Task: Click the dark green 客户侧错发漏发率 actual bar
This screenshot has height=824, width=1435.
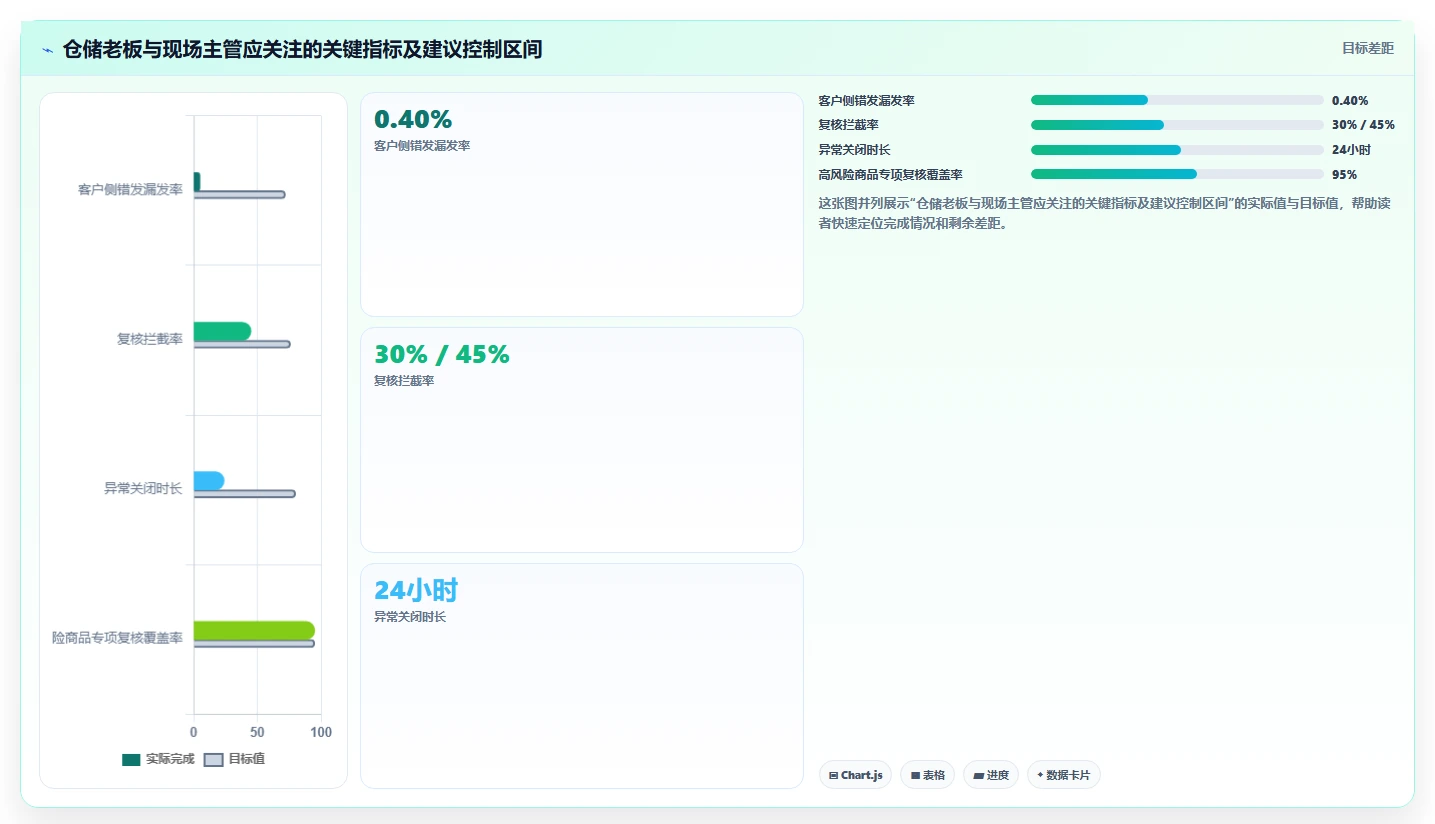Action: coord(197,181)
